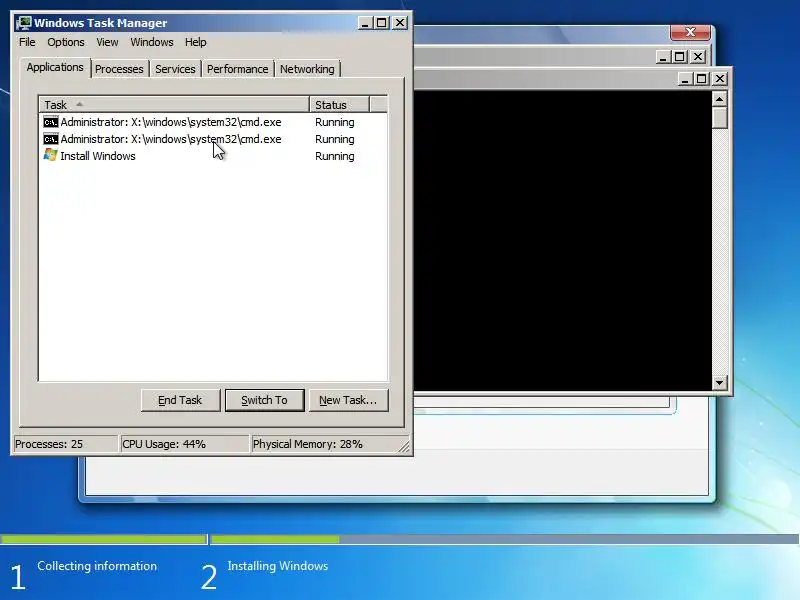Switch to the Performance tab
The height and width of the screenshot is (600, 800).
point(237,69)
